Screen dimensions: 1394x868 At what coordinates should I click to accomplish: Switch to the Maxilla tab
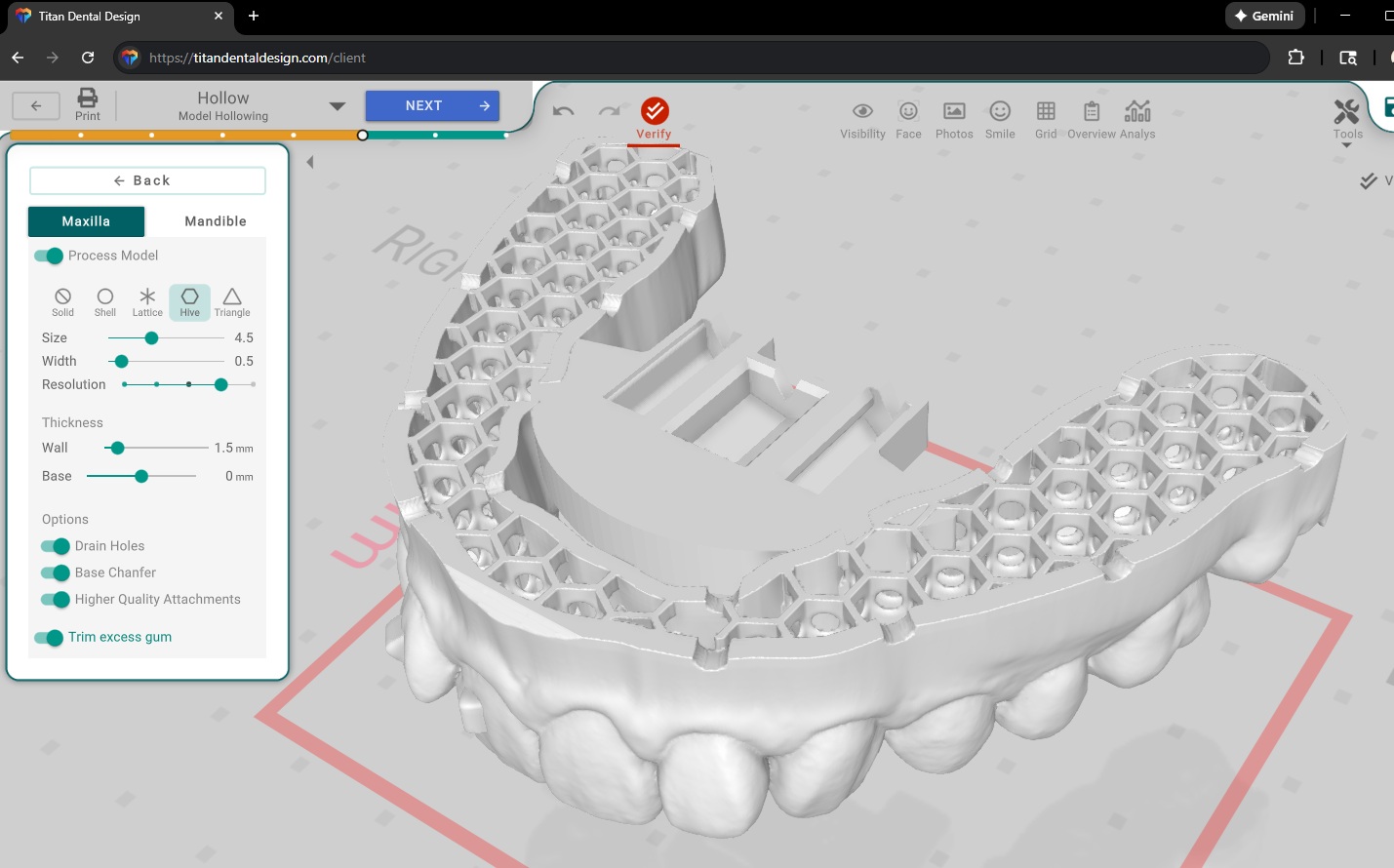point(86,221)
